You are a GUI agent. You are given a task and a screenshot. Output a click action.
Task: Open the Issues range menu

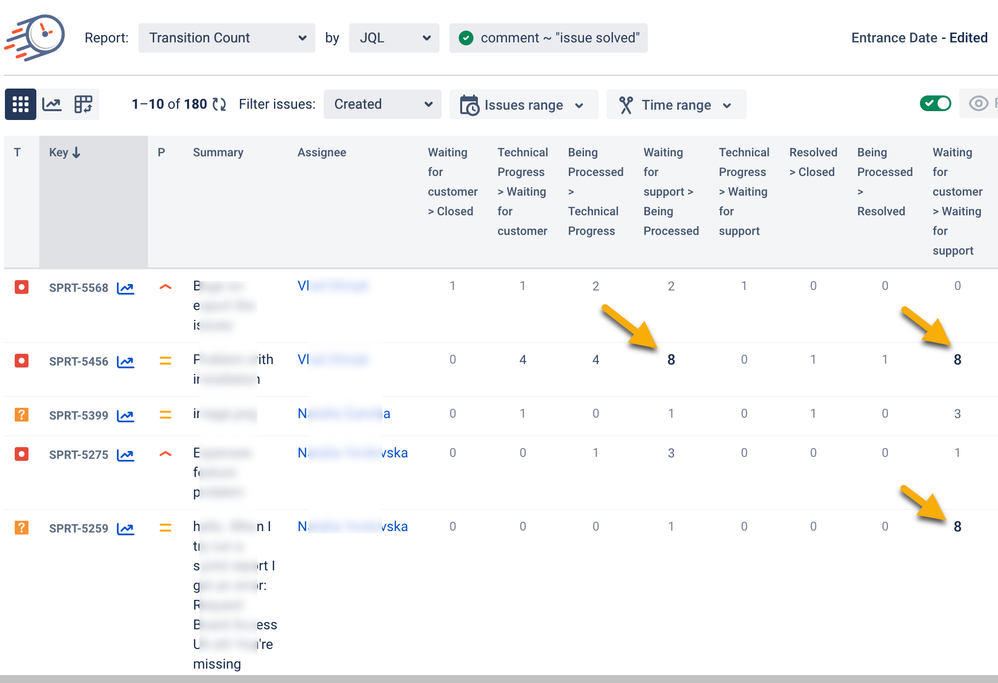click(x=524, y=105)
